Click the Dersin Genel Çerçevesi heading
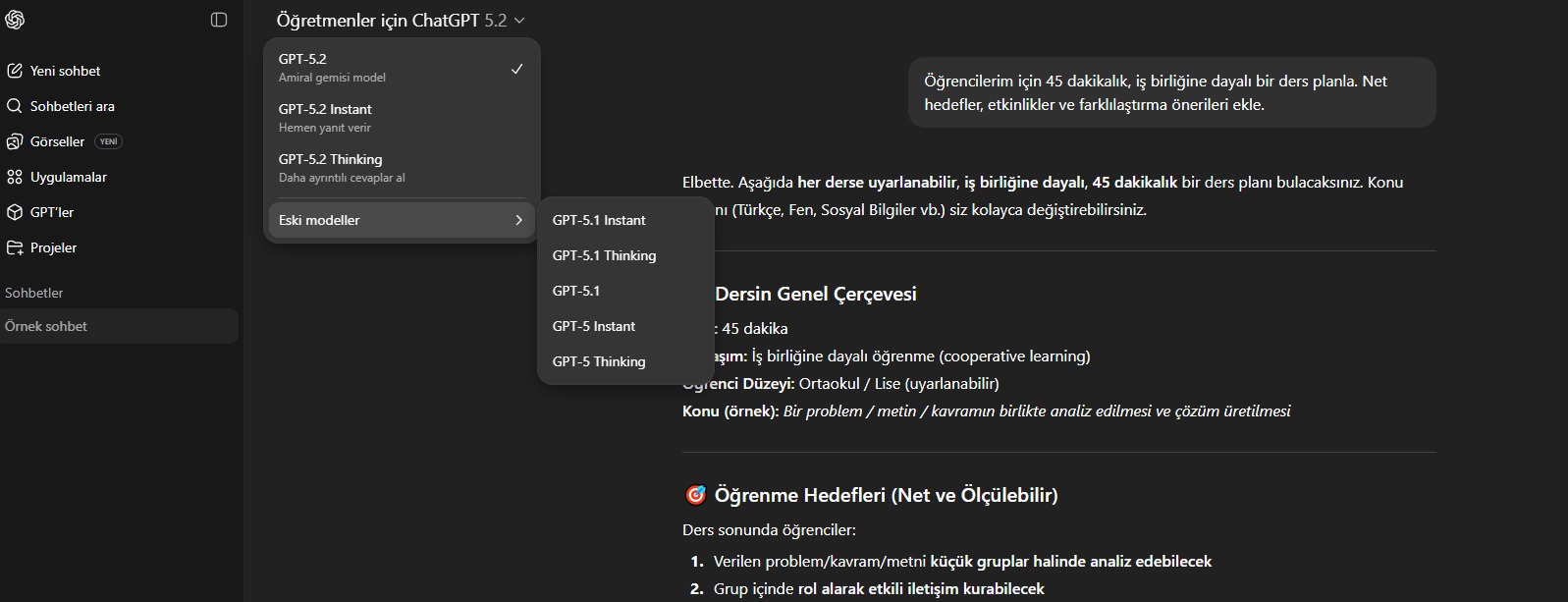 click(815, 294)
